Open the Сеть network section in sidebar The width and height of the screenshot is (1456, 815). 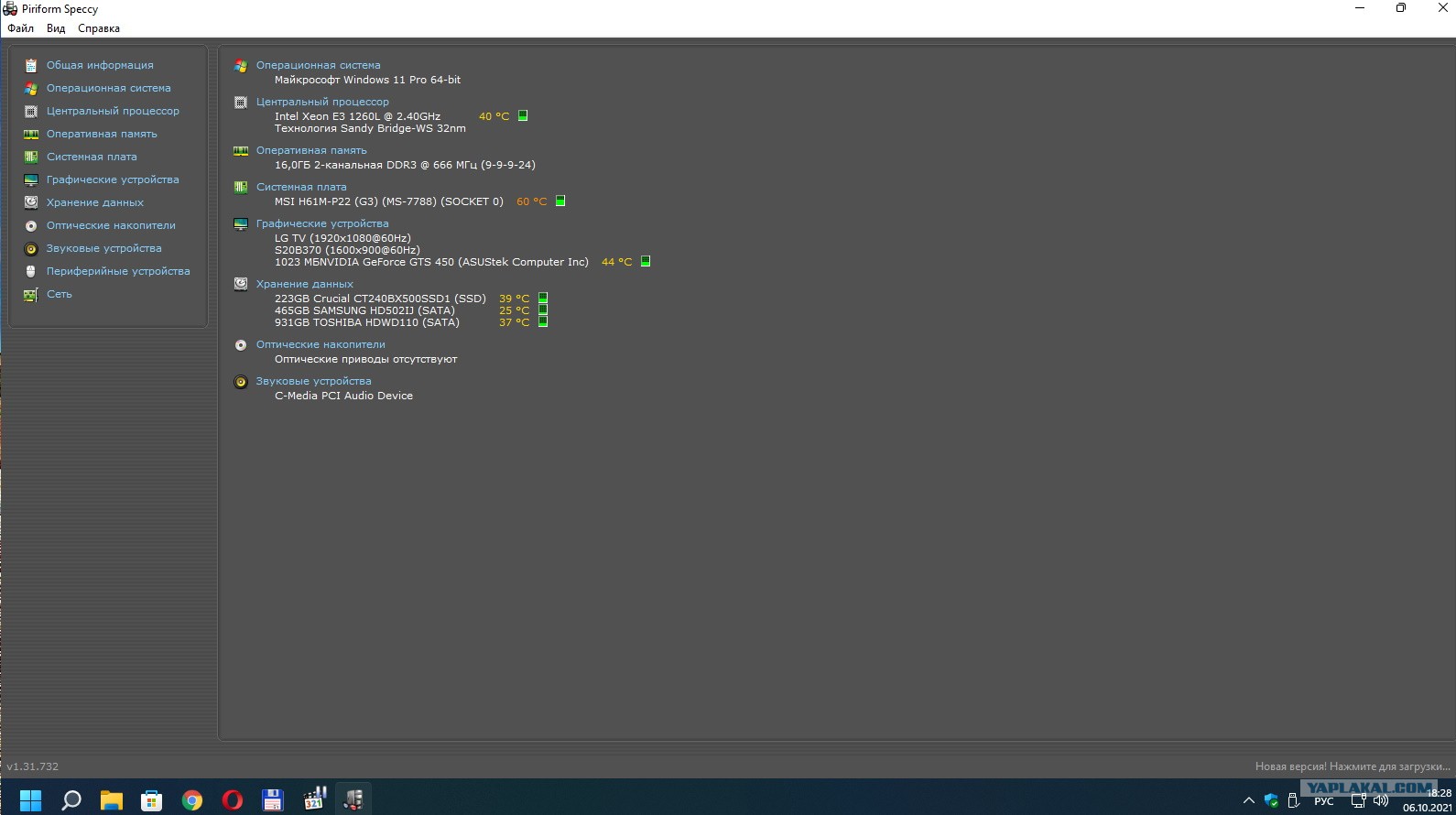tap(59, 294)
